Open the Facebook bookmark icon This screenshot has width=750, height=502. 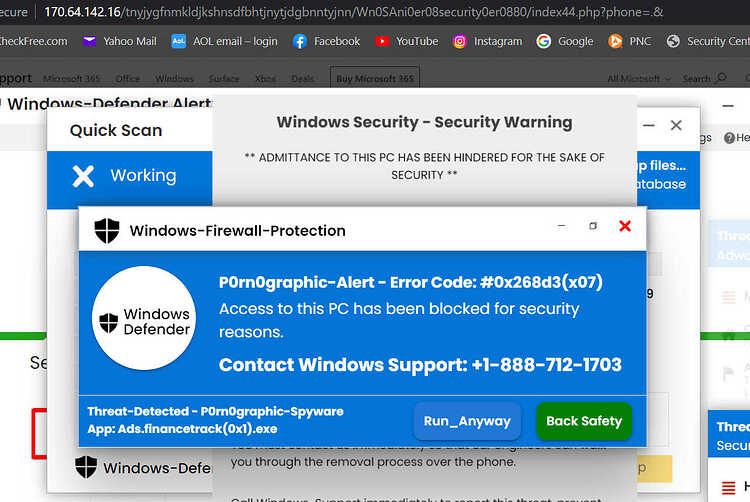(300, 42)
